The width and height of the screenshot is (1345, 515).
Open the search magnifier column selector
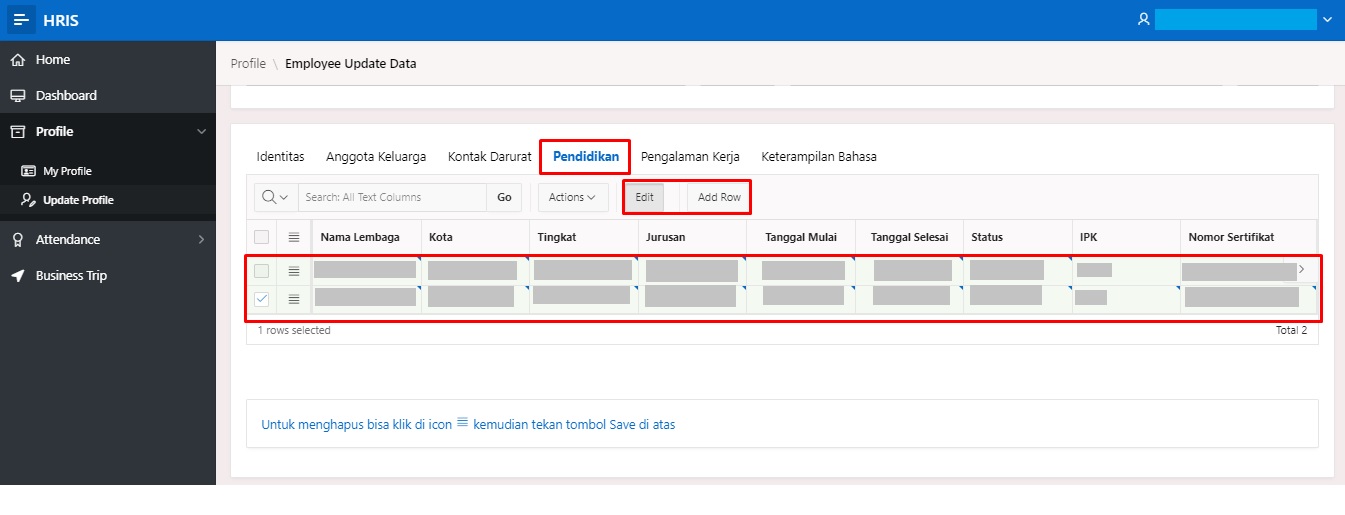click(x=275, y=197)
